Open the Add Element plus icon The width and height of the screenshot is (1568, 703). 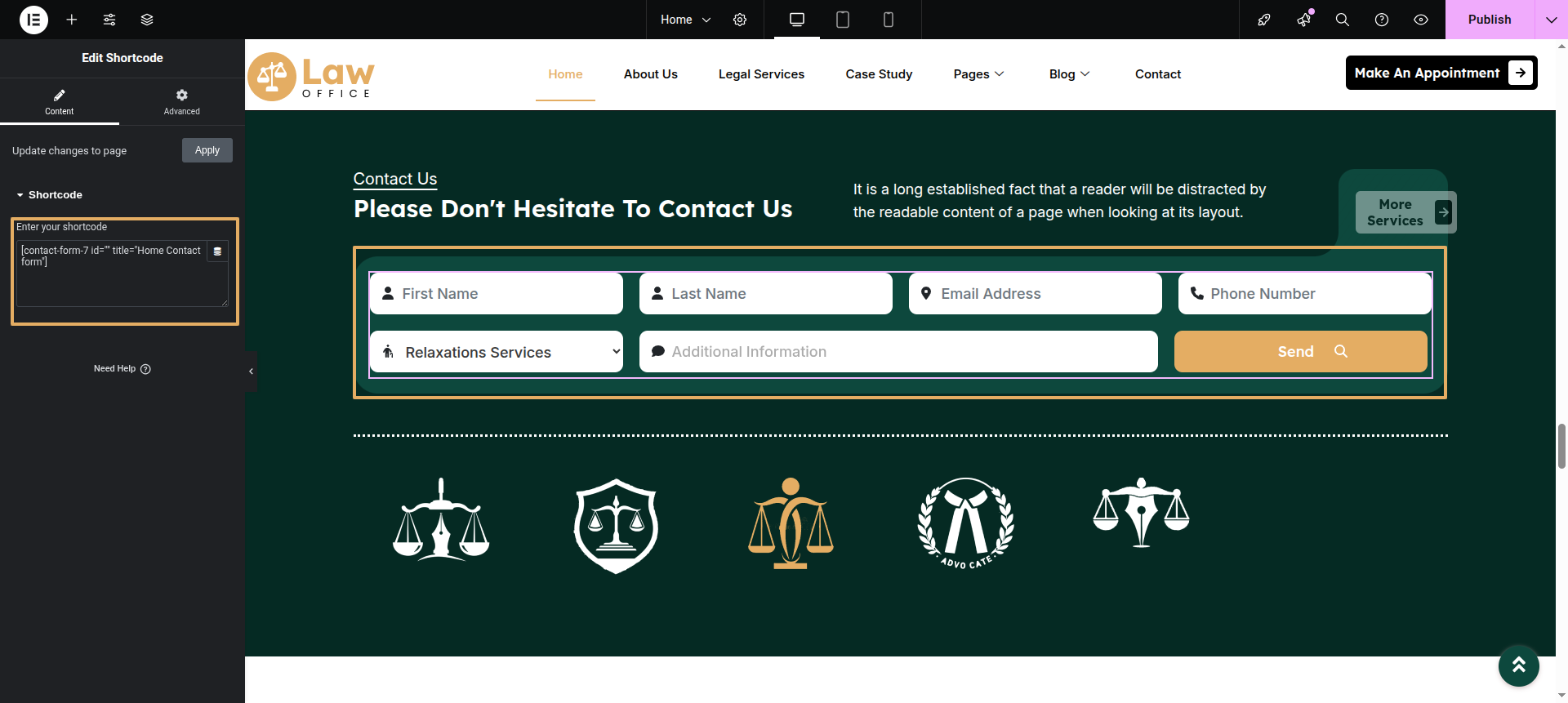(72, 20)
